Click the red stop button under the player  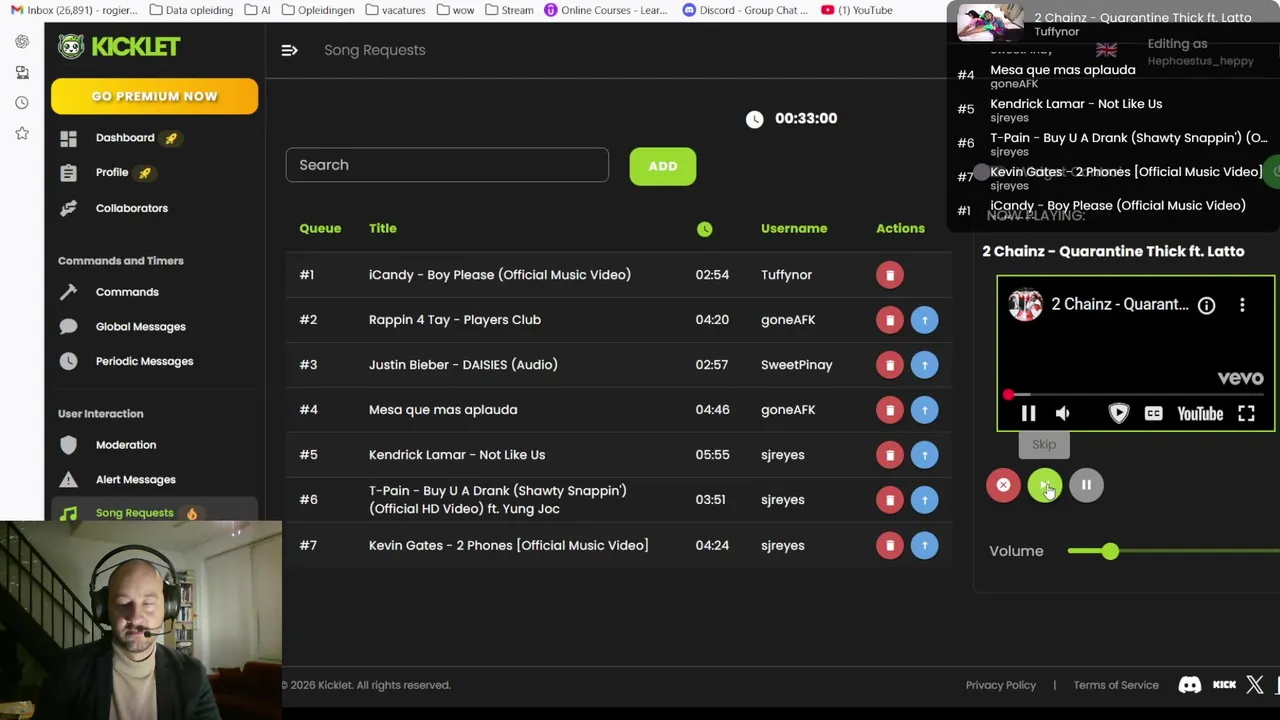tap(1003, 485)
